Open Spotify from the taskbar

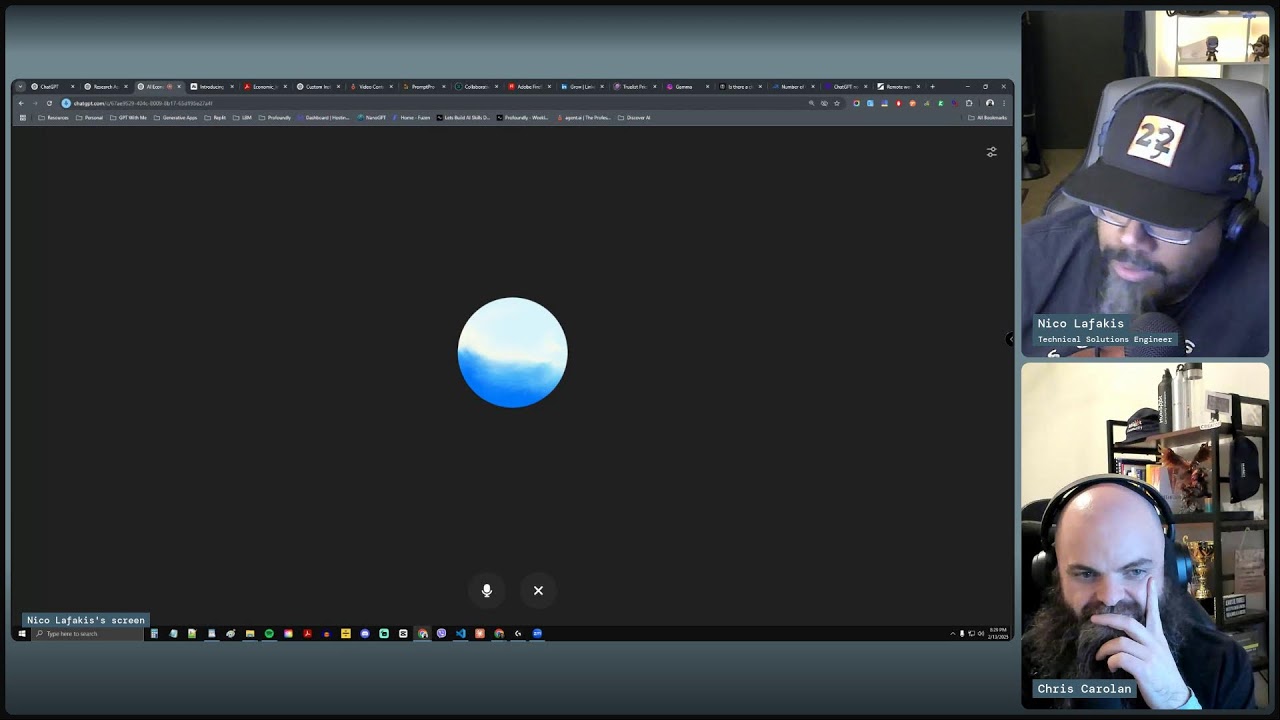pos(269,634)
